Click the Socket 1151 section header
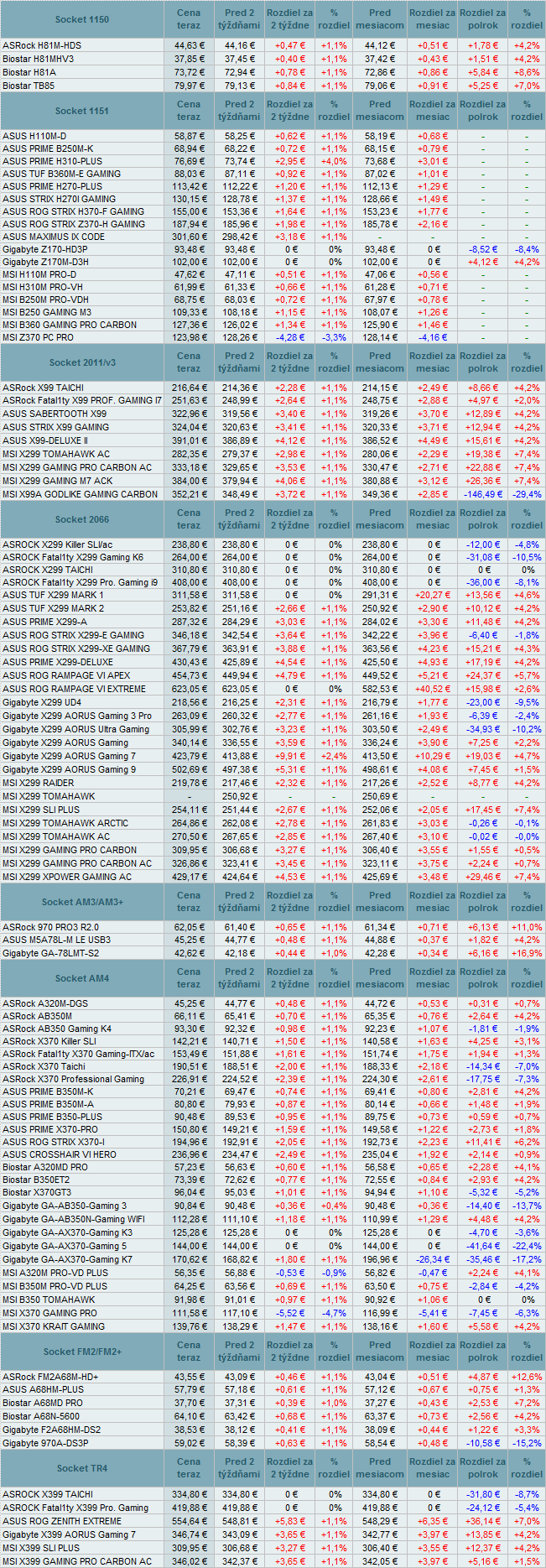This screenshot has height=1568, width=546. click(x=82, y=111)
